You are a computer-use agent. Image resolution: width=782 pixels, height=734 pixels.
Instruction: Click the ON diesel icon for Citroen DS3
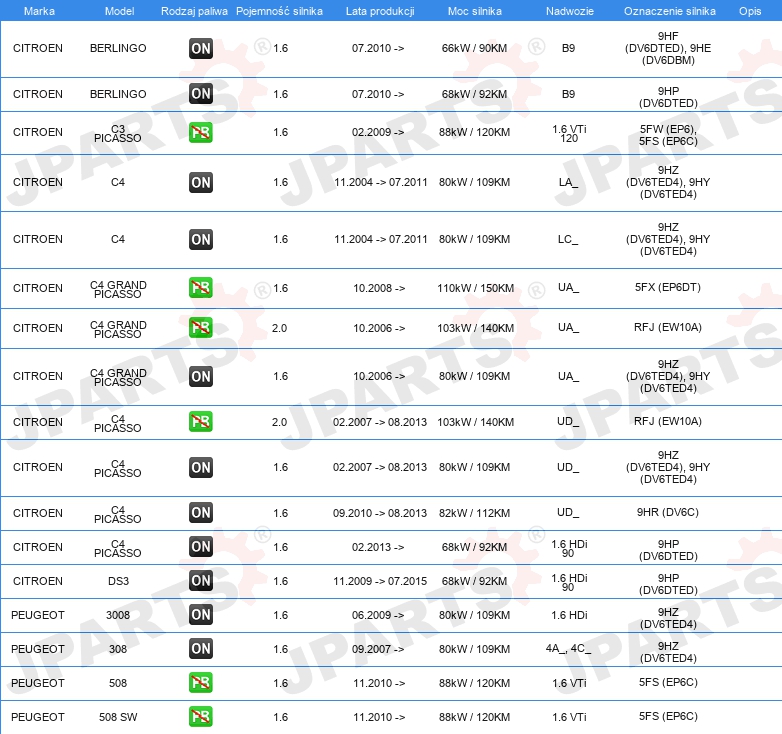click(201, 580)
